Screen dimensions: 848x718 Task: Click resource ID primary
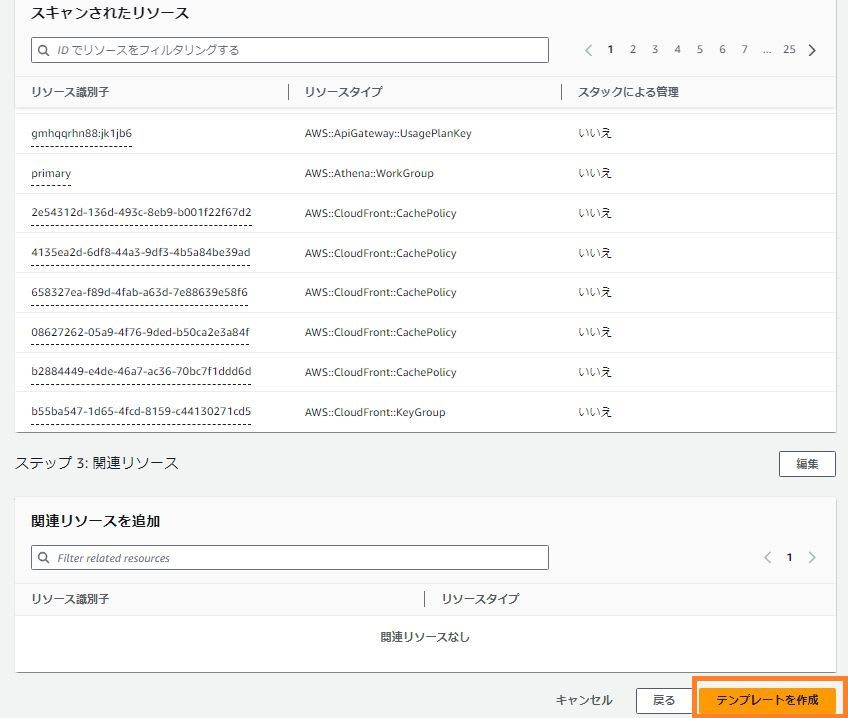51,174
